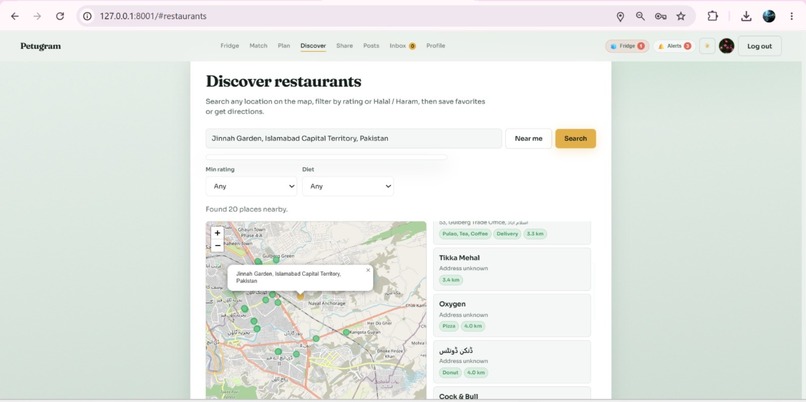Image resolution: width=806 pixels, height=402 pixels.
Task: Go to the Posts tab
Action: click(x=371, y=46)
